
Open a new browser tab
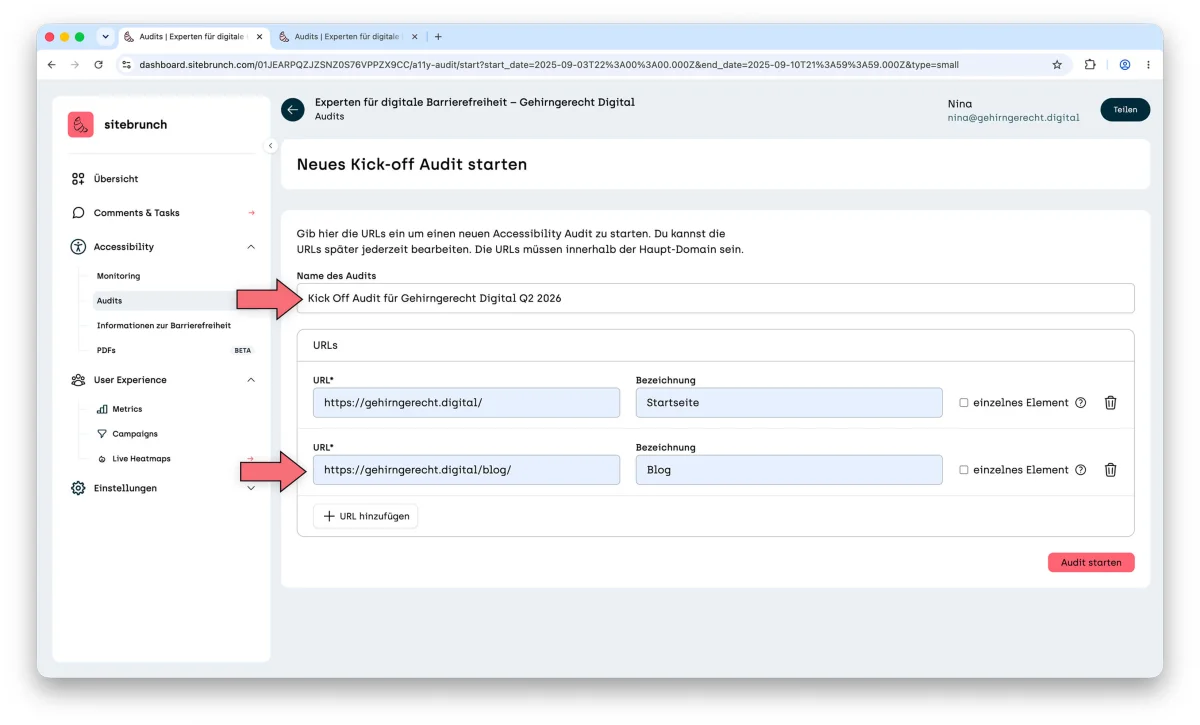[438, 37]
